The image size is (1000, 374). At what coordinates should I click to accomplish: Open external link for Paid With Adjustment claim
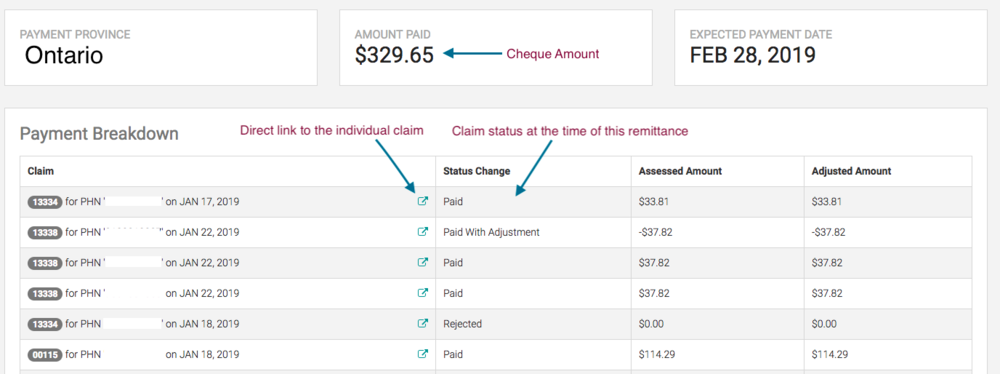pyautogui.click(x=422, y=232)
